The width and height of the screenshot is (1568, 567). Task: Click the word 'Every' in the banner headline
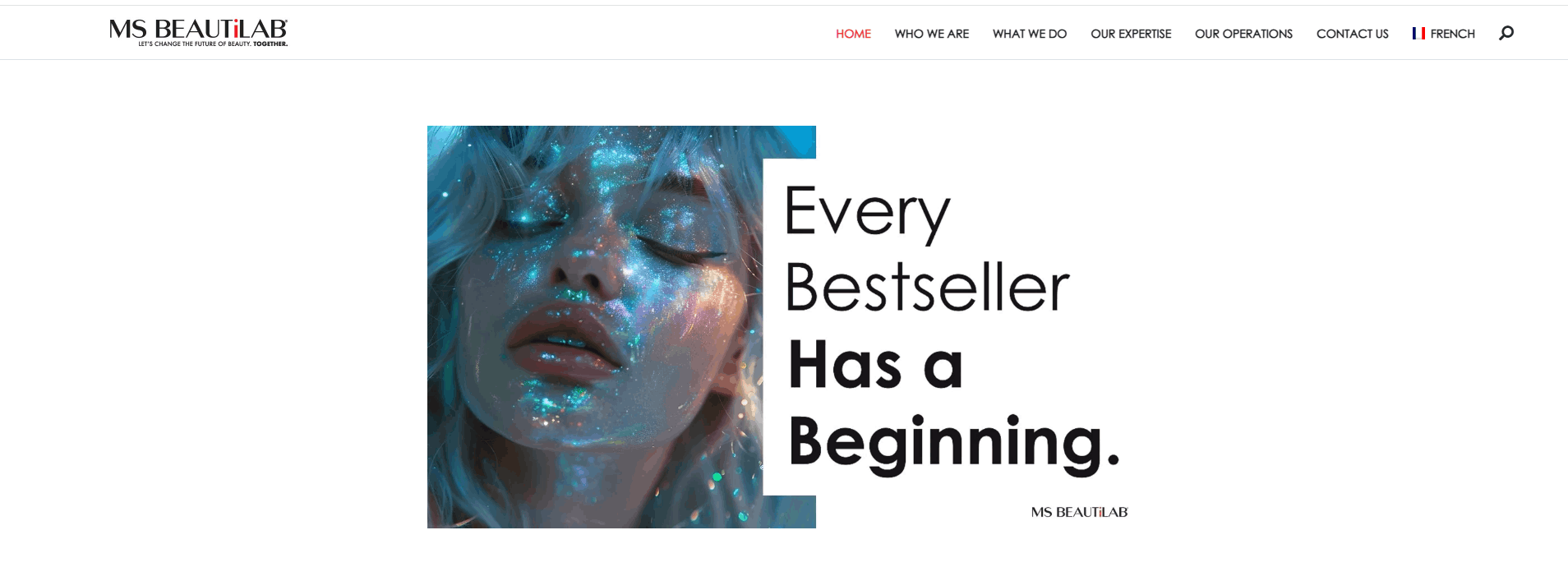point(867,212)
